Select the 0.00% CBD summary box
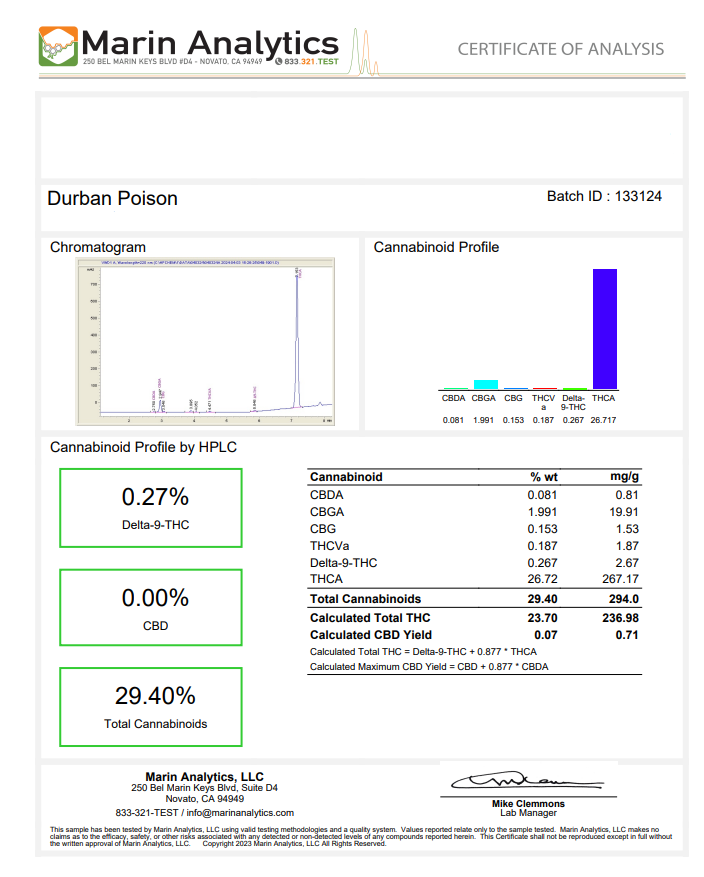The image size is (704, 877). click(151, 607)
